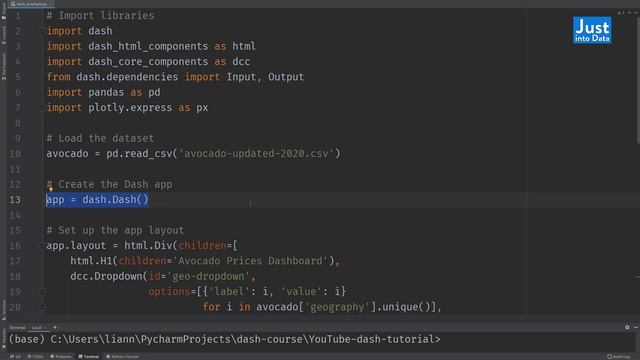The height and width of the screenshot is (360, 640).
Task: Collapse import block fold marker at line 2
Action: 42,31
